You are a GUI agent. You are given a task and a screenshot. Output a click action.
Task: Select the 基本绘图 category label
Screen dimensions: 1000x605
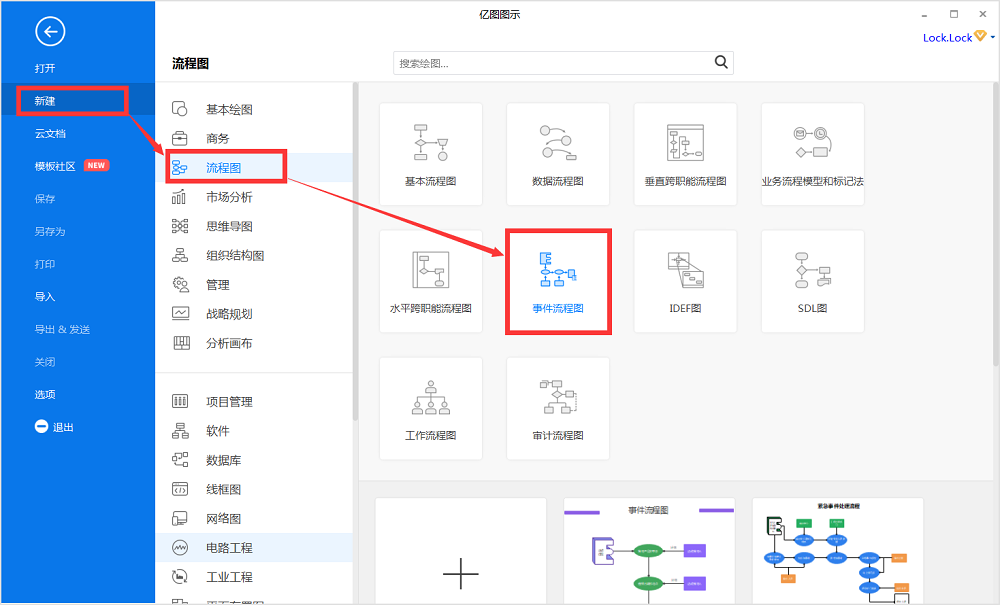(229, 110)
